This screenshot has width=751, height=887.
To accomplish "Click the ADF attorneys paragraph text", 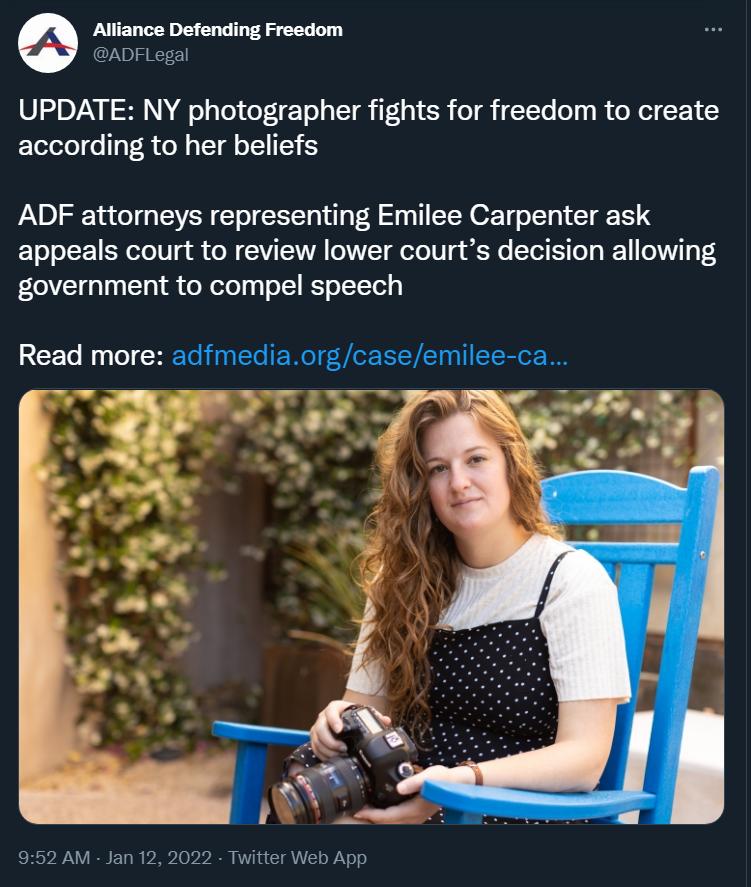I will tap(367, 250).
